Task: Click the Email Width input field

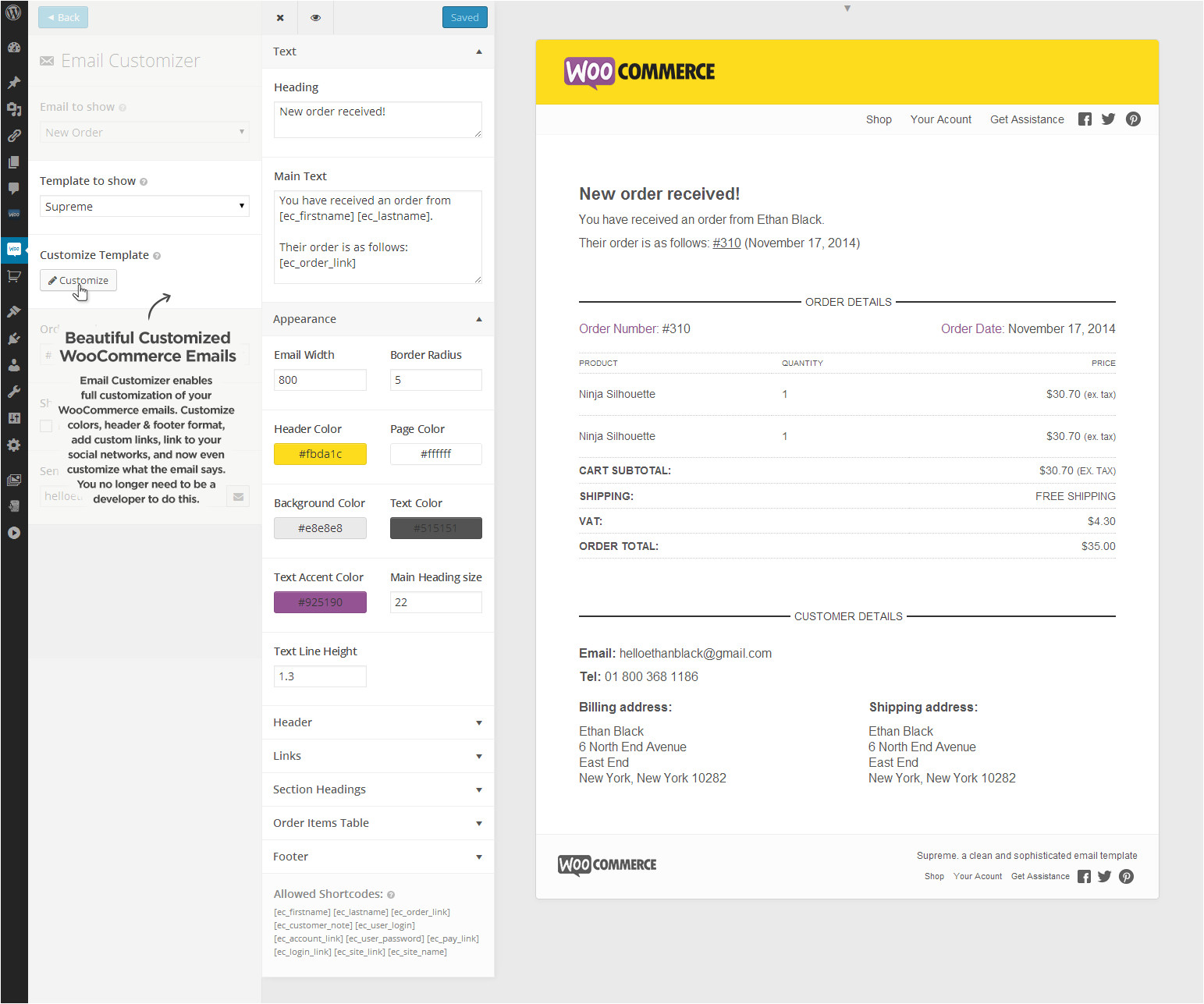Action: pos(320,380)
